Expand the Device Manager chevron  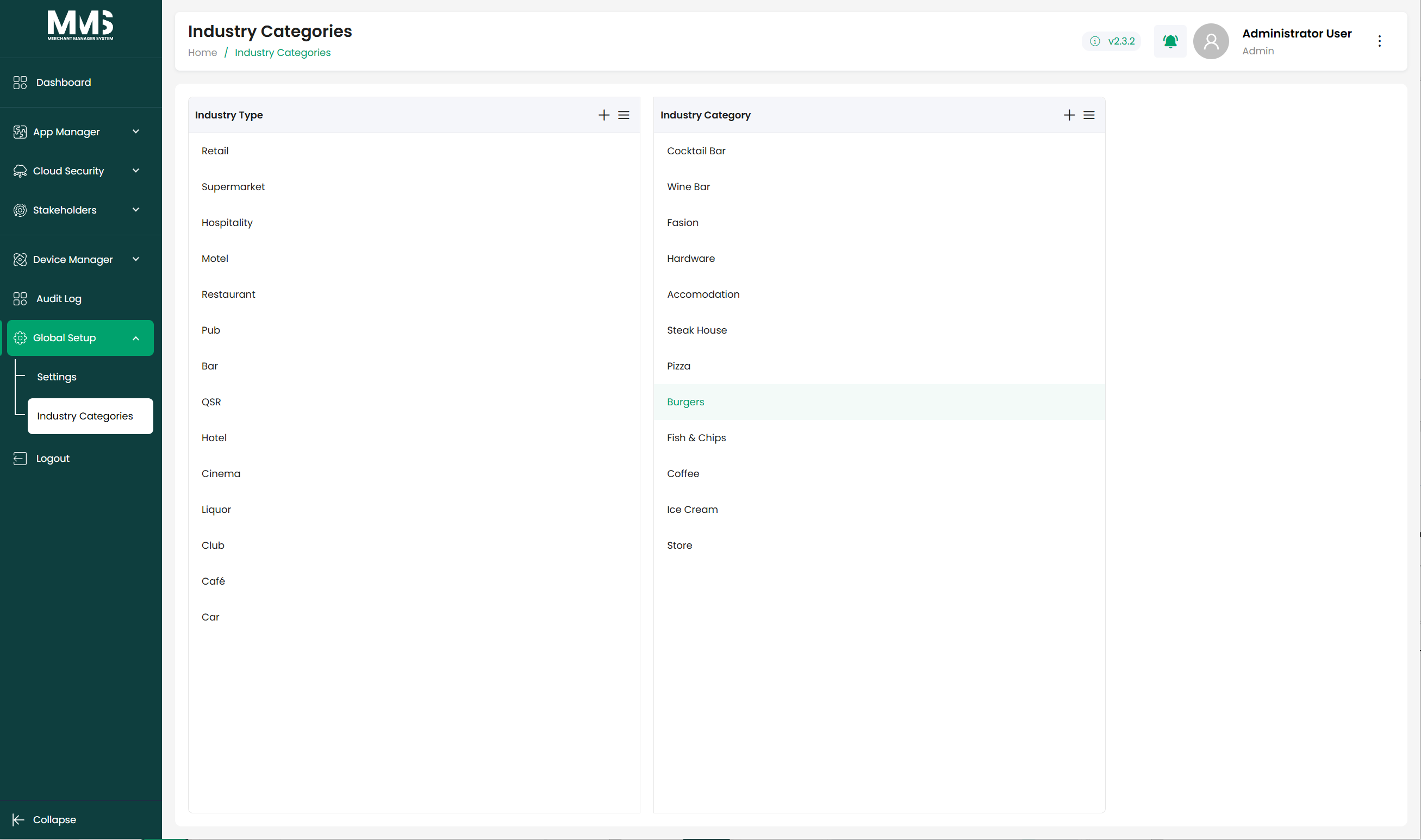136,260
